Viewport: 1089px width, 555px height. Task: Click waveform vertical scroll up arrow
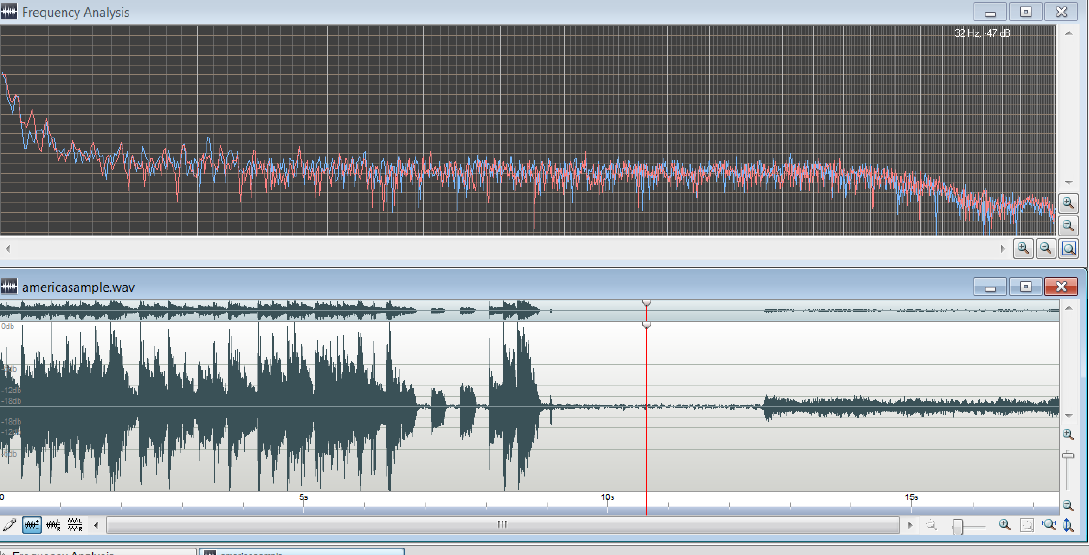point(1068,307)
